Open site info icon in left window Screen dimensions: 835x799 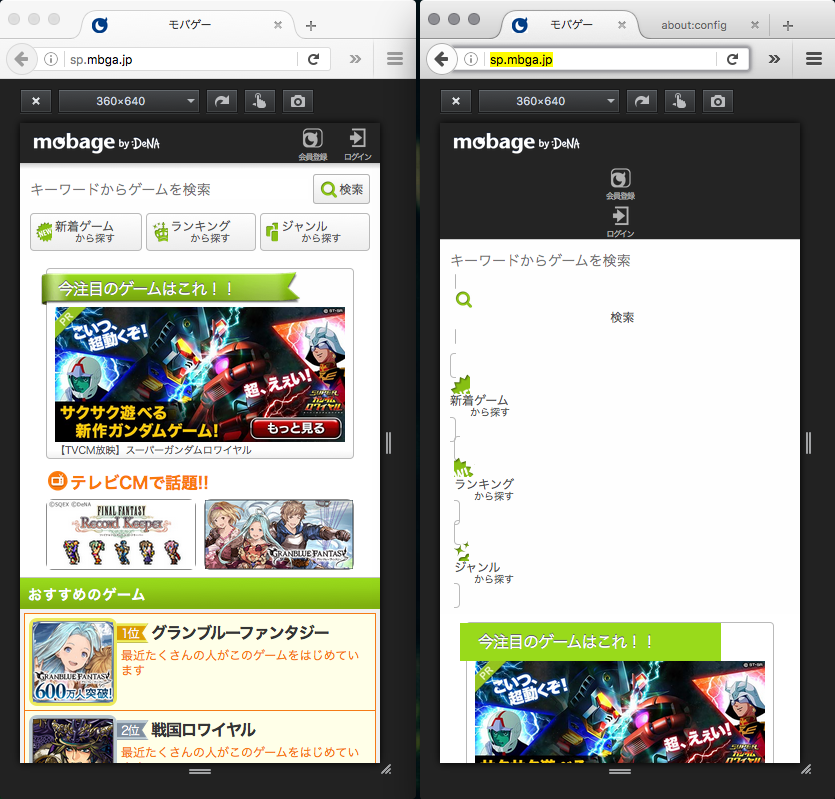(51, 59)
